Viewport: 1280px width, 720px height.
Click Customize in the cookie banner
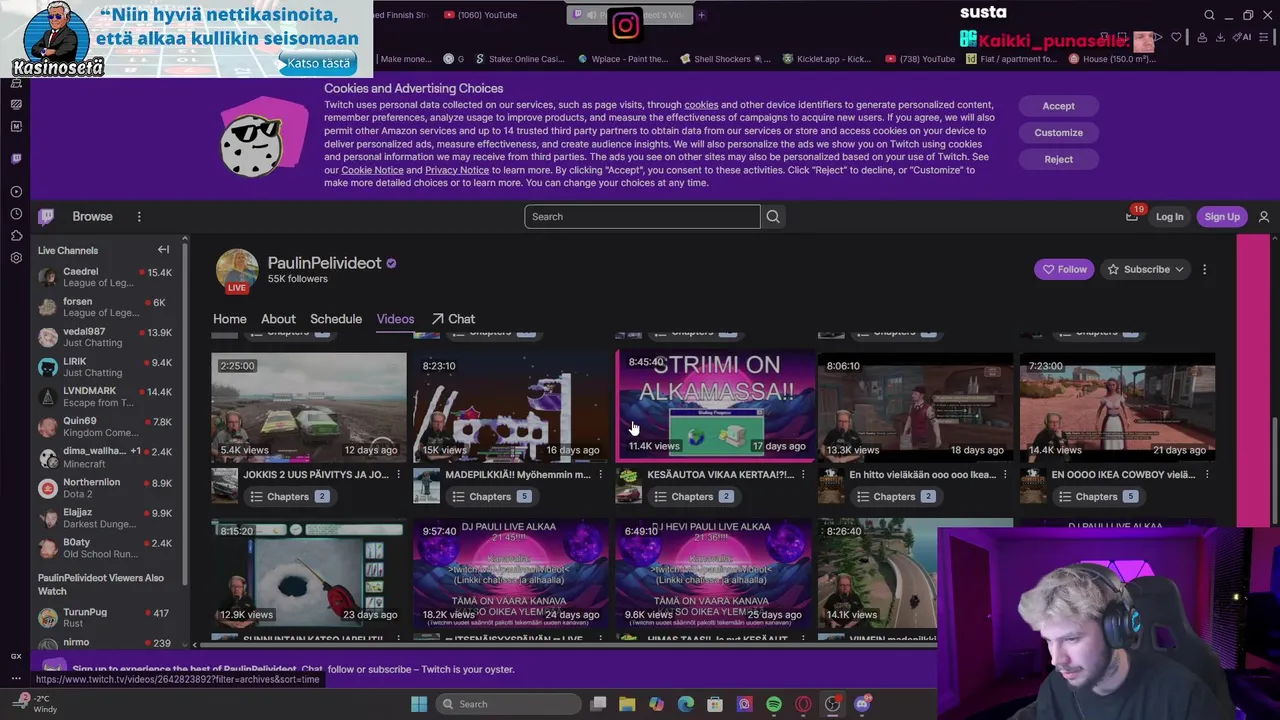(1058, 133)
